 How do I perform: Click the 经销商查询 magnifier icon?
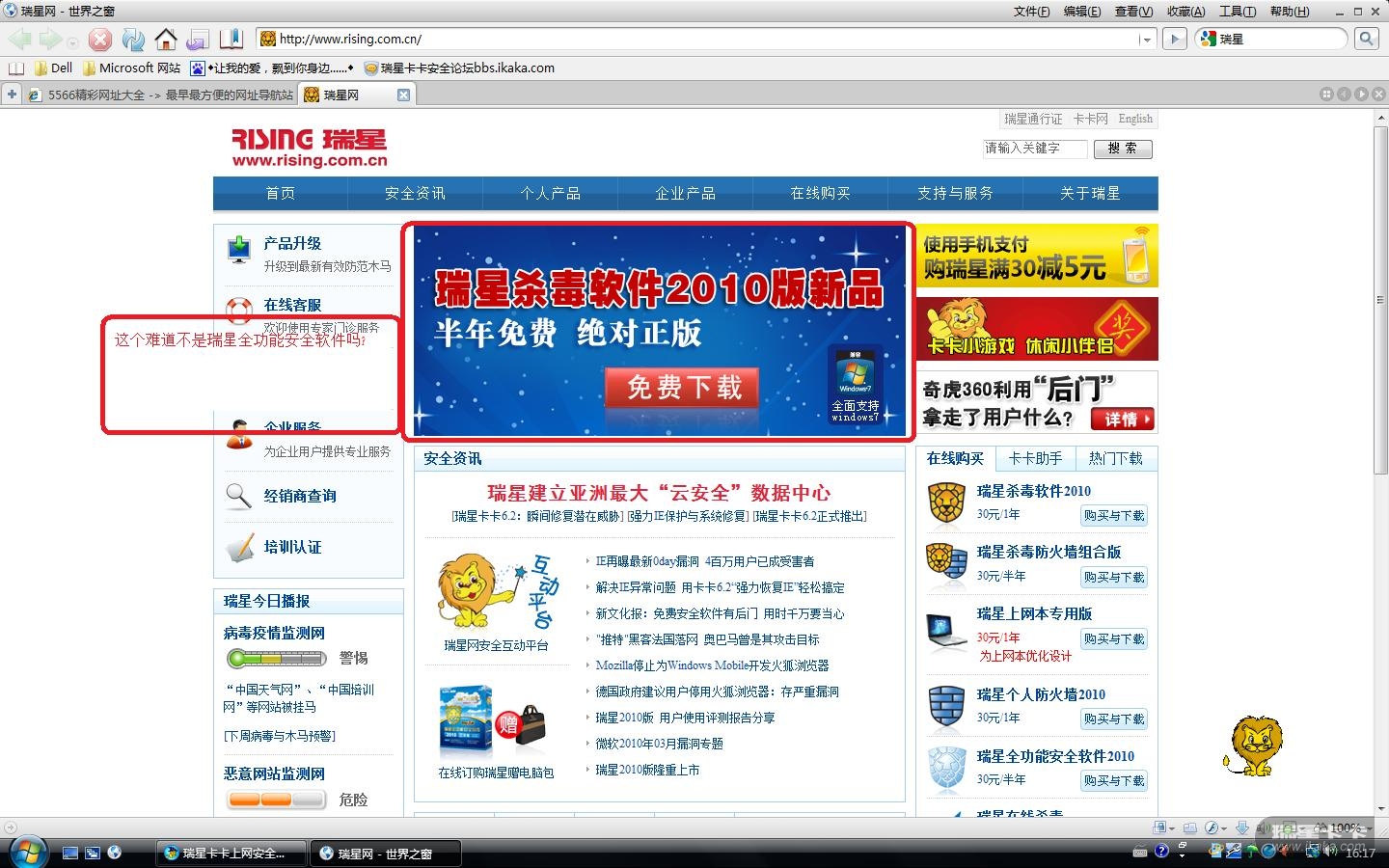pyautogui.click(x=238, y=496)
